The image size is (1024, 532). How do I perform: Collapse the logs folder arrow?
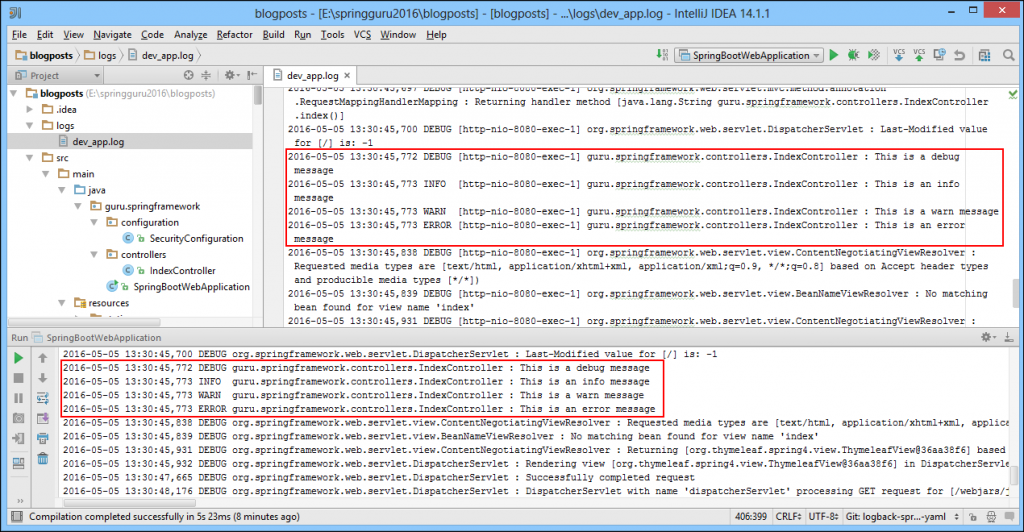click(29, 125)
